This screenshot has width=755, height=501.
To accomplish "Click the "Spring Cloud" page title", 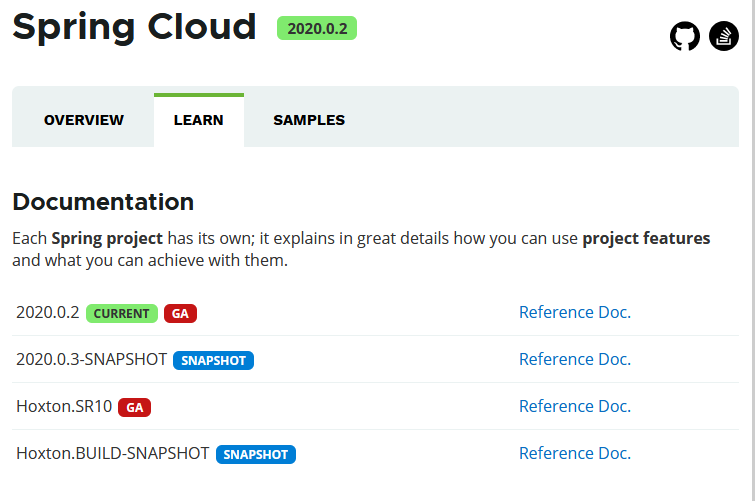I will [x=134, y=28].
